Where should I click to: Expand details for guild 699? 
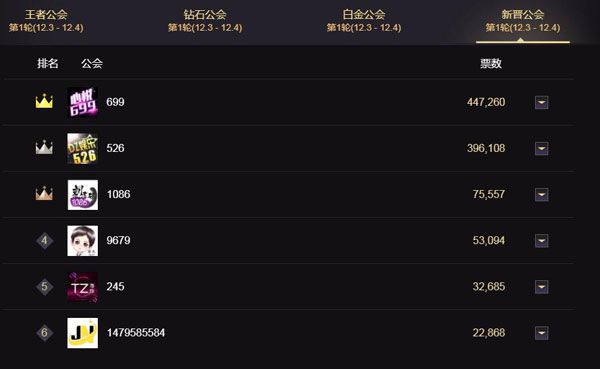pyautogui.click(x=541, y=102)
